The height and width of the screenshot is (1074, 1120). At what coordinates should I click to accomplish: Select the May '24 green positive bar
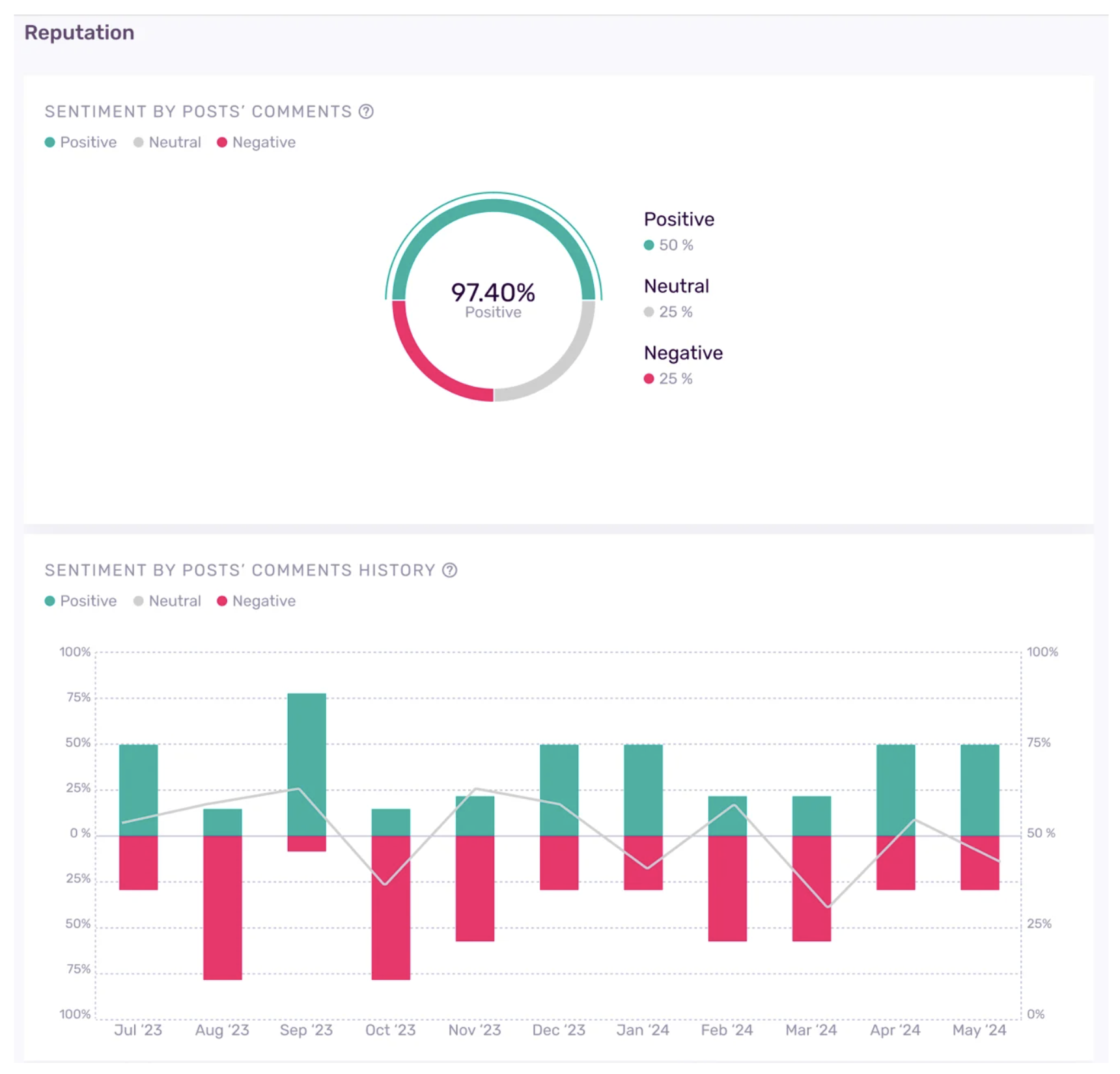(x=979, y=790)
